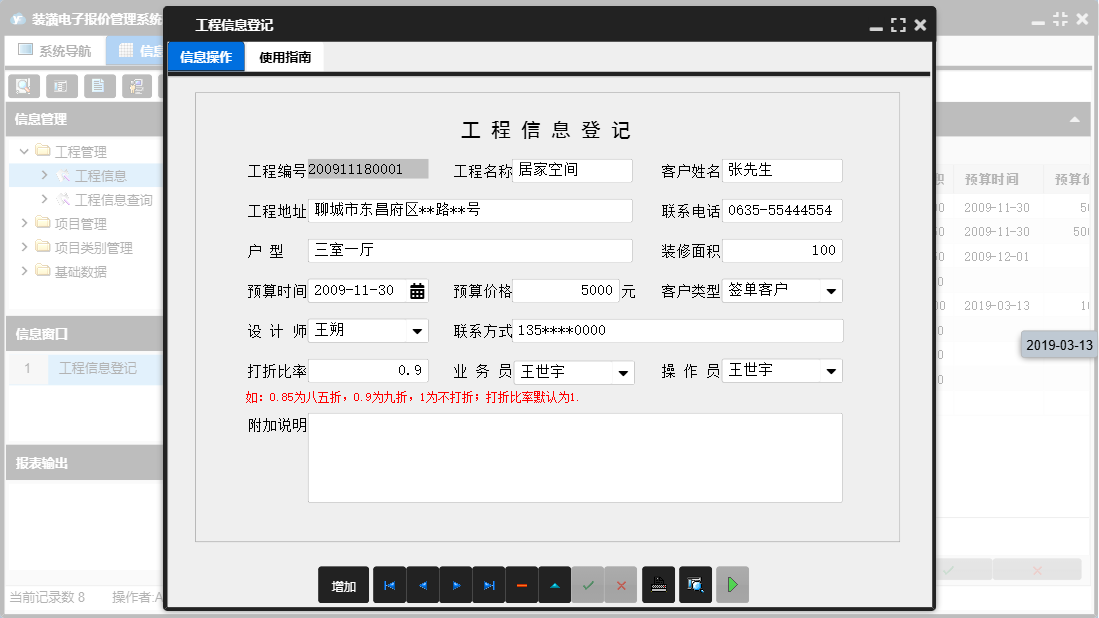
Task: Jump to the last record icon
Action: coord(488,585)
